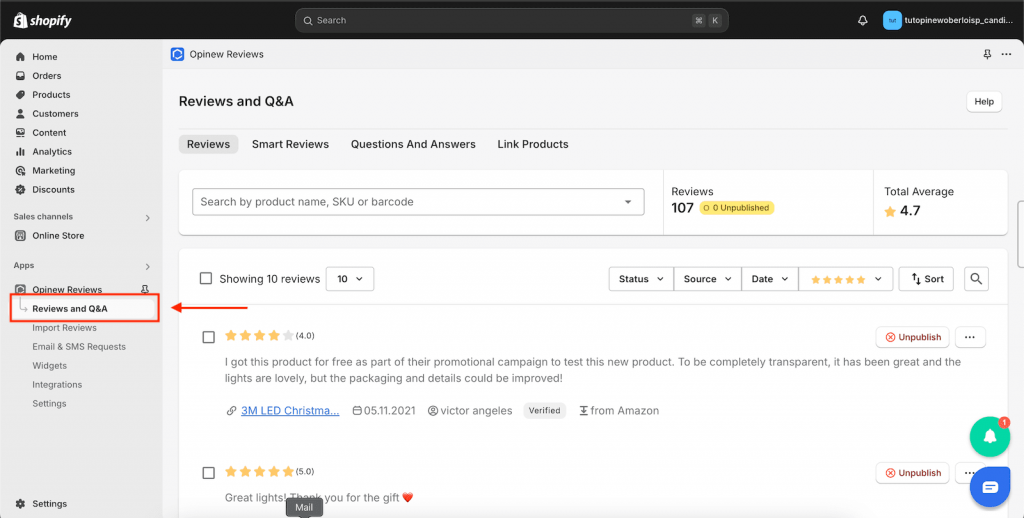Switch to the Smart Reviews tab
This screenshot has width=1024, height=518.
(x=290, y=144)
